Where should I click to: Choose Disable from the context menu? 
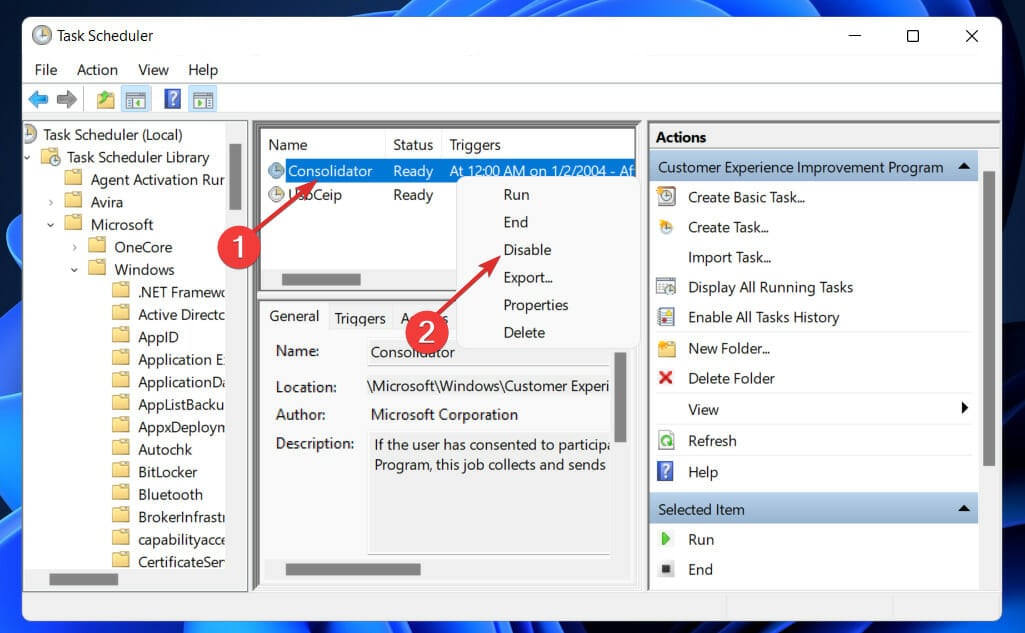click(528, 250)
